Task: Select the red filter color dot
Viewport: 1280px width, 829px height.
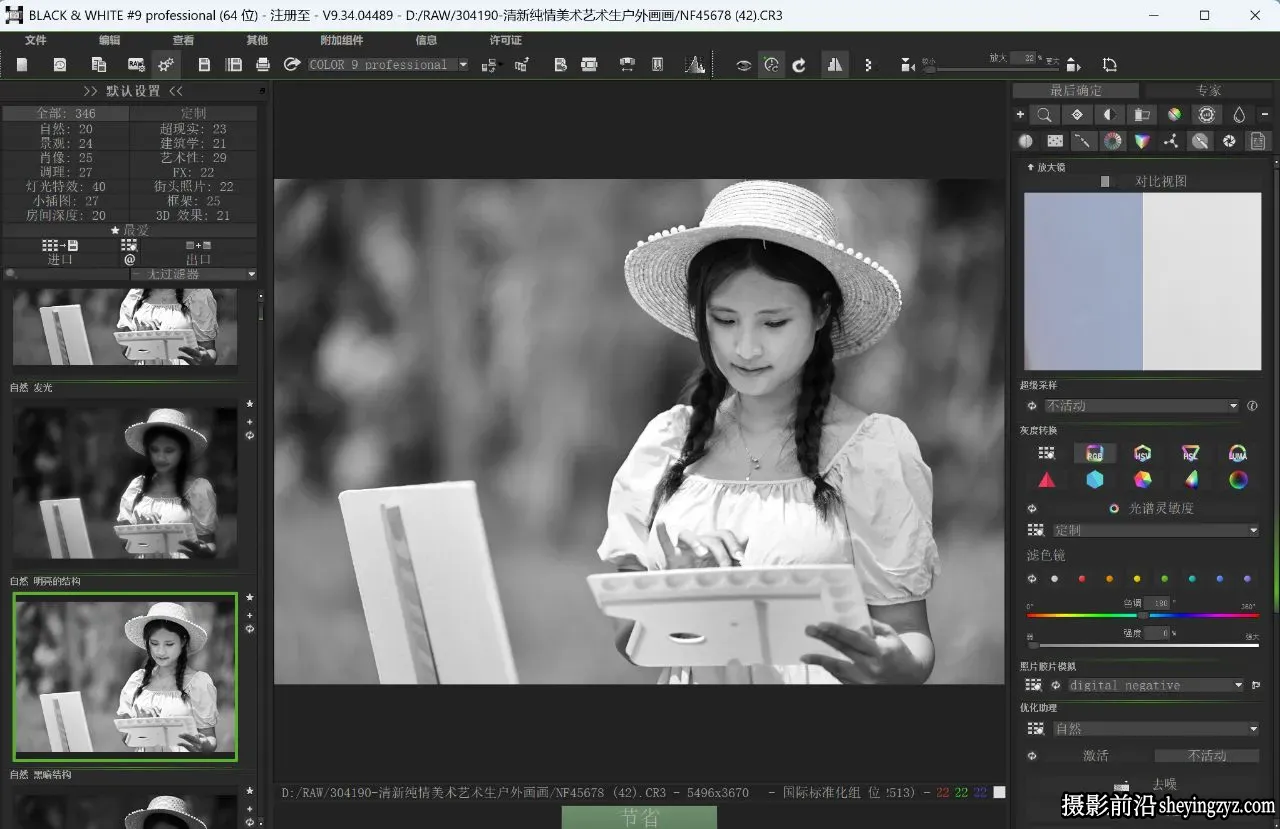Action: 1082,579
